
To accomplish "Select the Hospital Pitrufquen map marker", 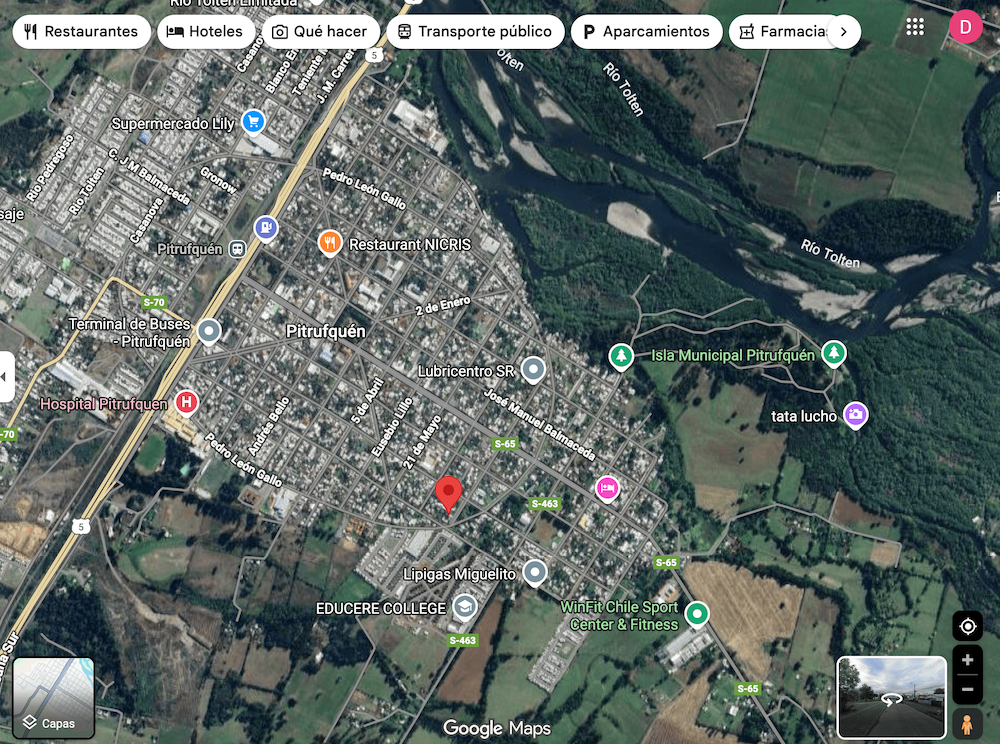I will pos(186,403).
